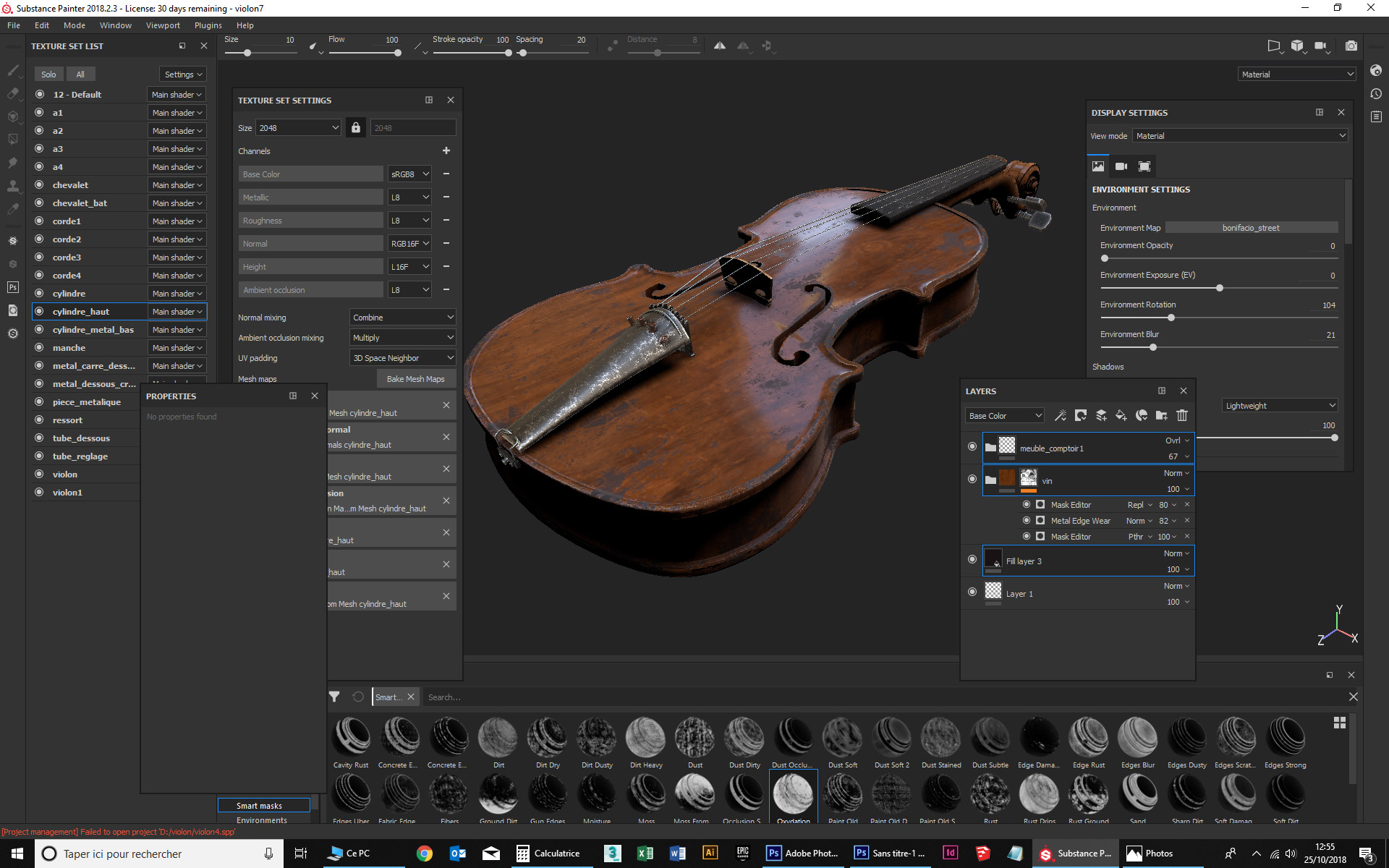Lock size ratio padlock in Texture Set Settings
This screenshot has height=868, width=1389.
coord(355,127)
